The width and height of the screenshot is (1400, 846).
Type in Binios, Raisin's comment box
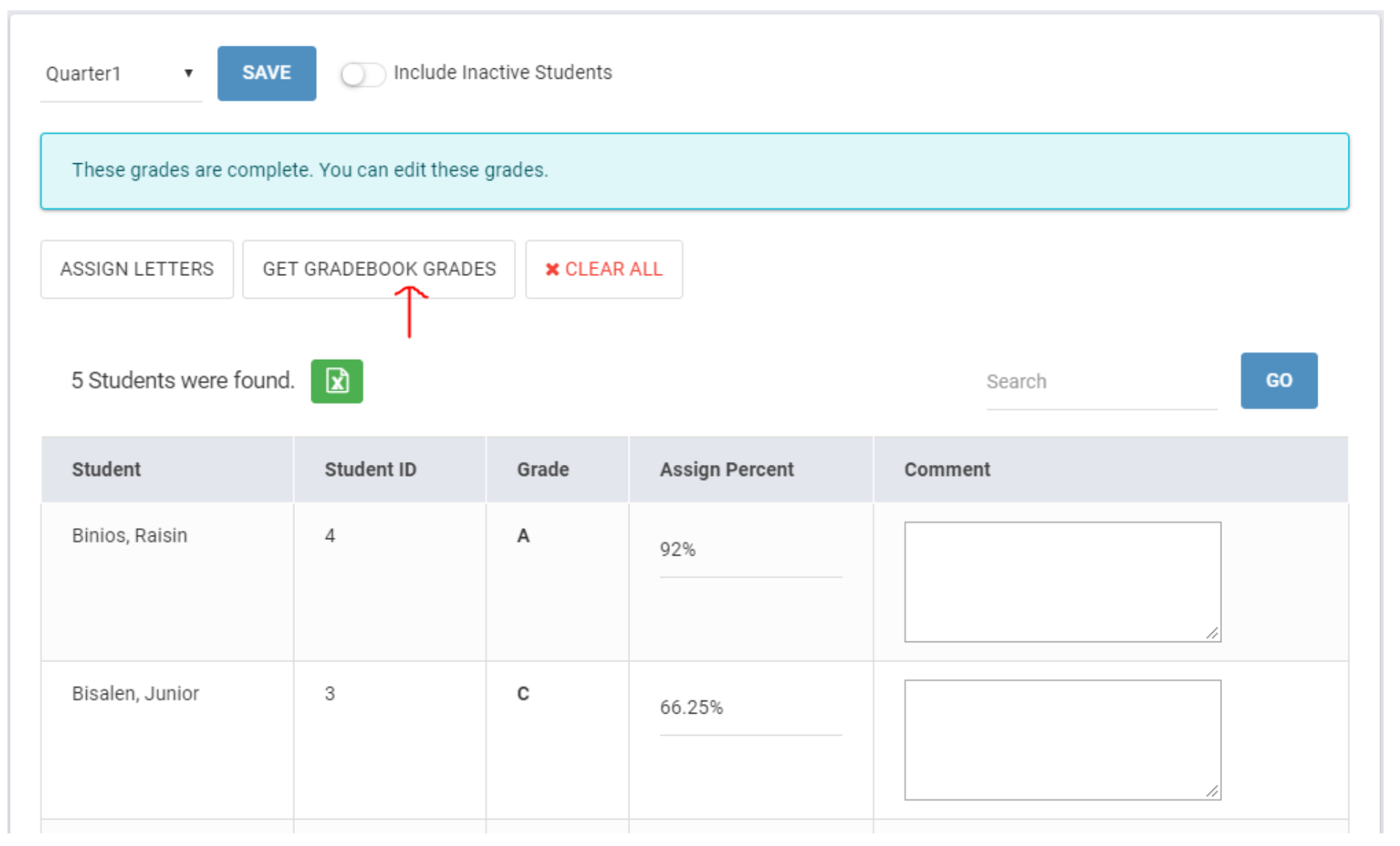coord(1062,581)
